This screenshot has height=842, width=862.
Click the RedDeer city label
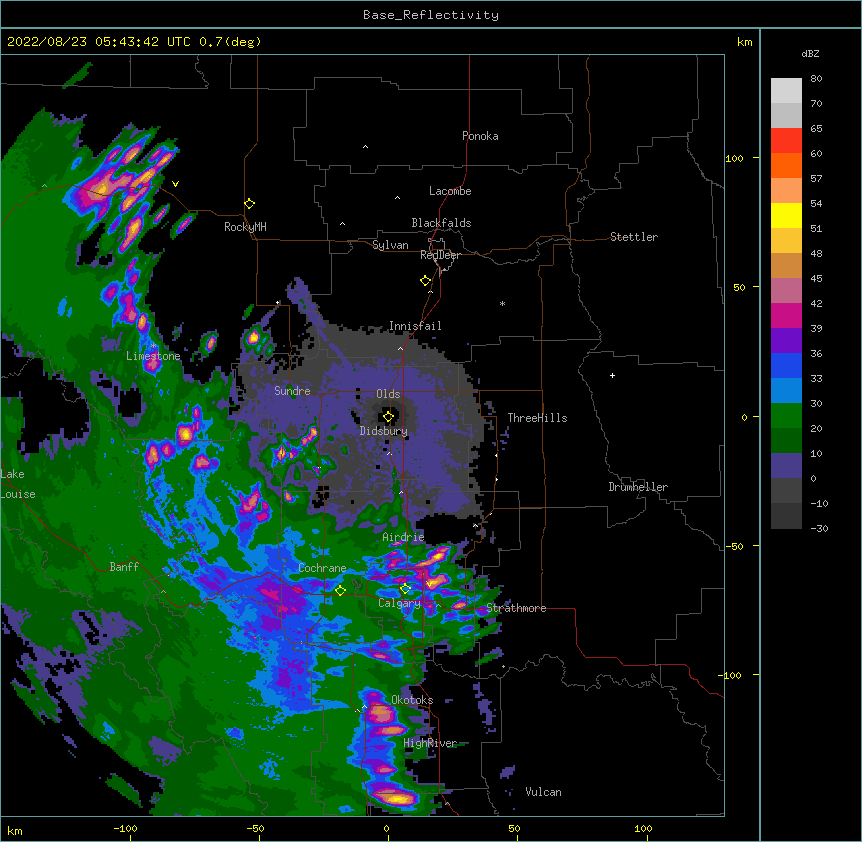pos(440,255)
